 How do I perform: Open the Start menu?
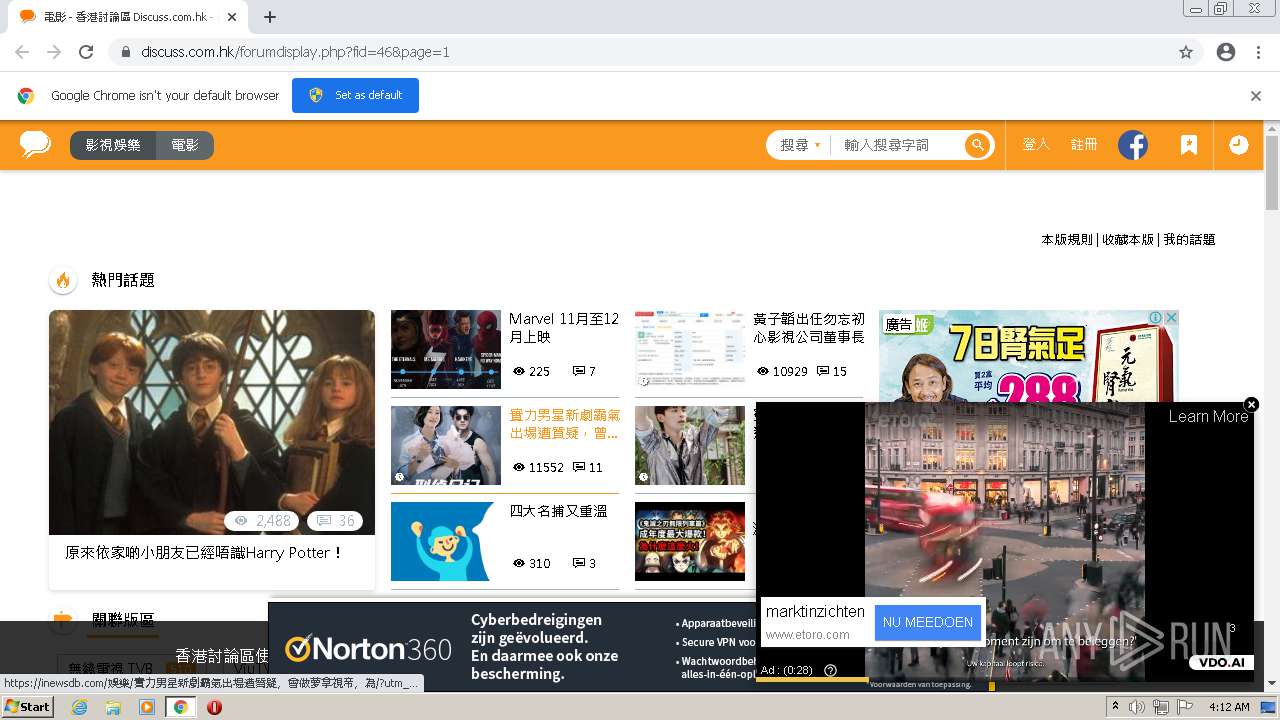tap(27, 707)
